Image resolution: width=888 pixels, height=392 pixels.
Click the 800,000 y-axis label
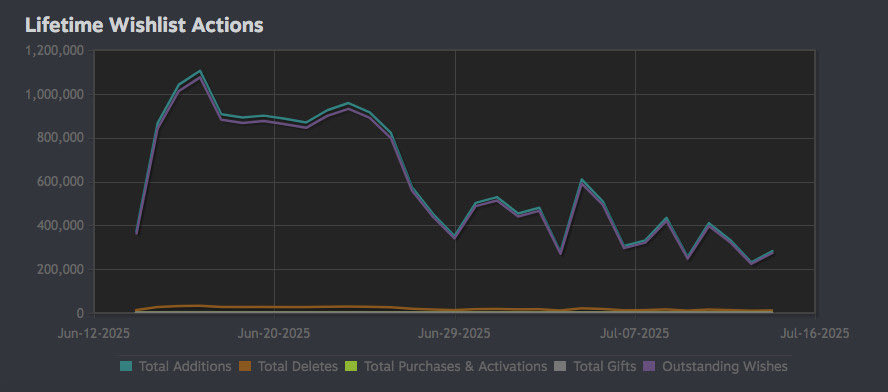click(x=61, y=138)
